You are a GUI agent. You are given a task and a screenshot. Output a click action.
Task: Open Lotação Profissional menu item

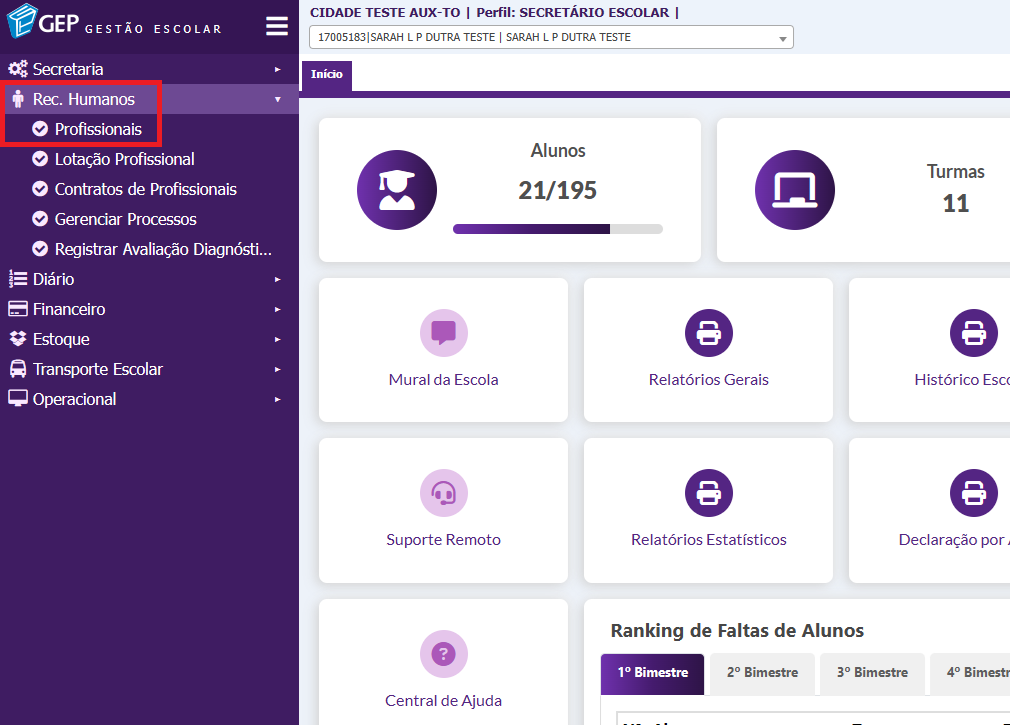(x=124, y=159)
